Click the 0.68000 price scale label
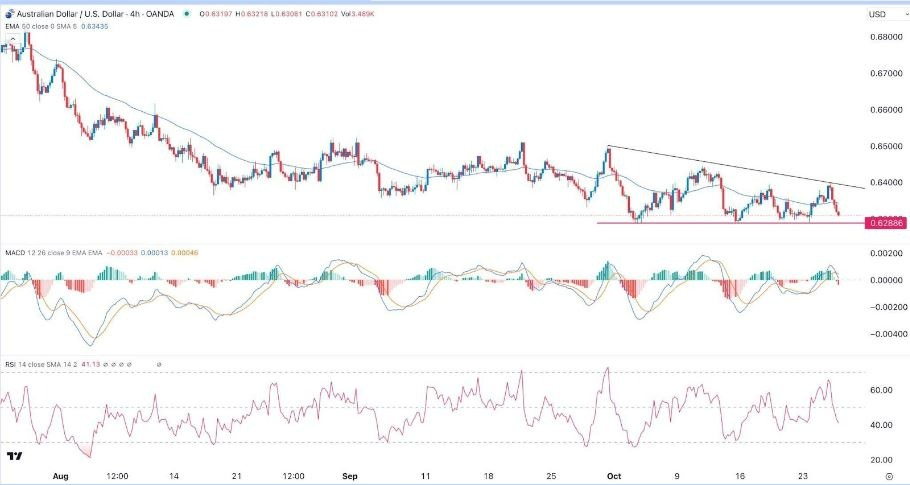Image resolution: width=910 pixels, height=485 pixels. coord(887,37)
